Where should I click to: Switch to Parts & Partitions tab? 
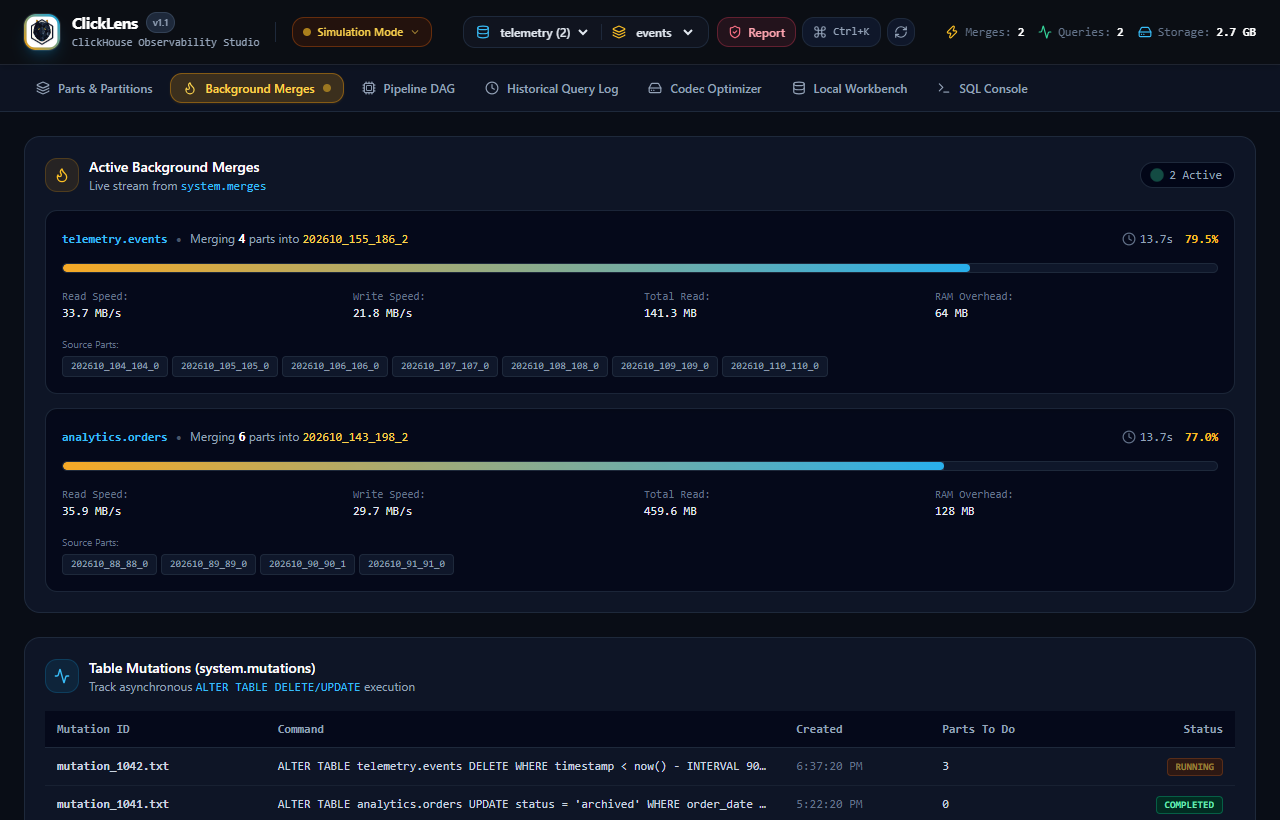click(94, 88)
